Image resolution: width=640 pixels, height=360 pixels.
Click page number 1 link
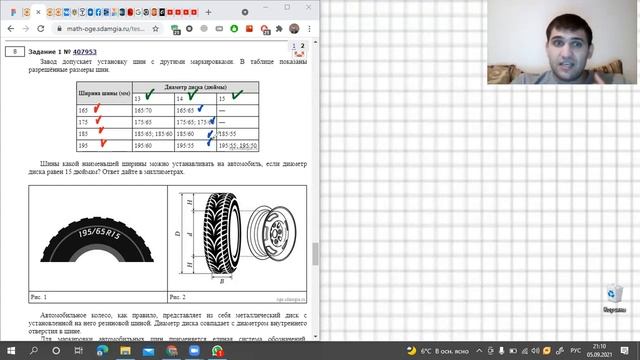[293, 46]
